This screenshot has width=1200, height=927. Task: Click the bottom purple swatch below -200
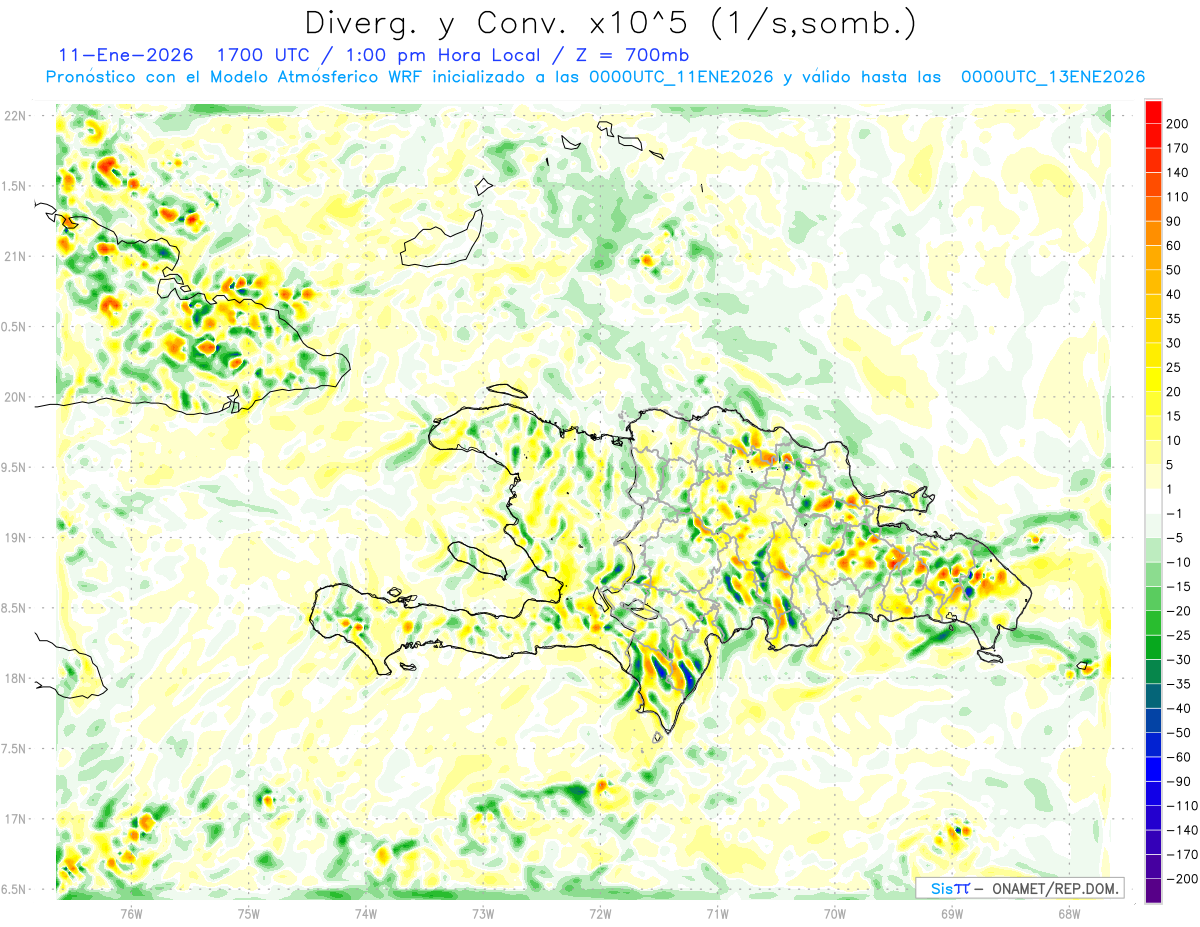[x=1153, y=891]
